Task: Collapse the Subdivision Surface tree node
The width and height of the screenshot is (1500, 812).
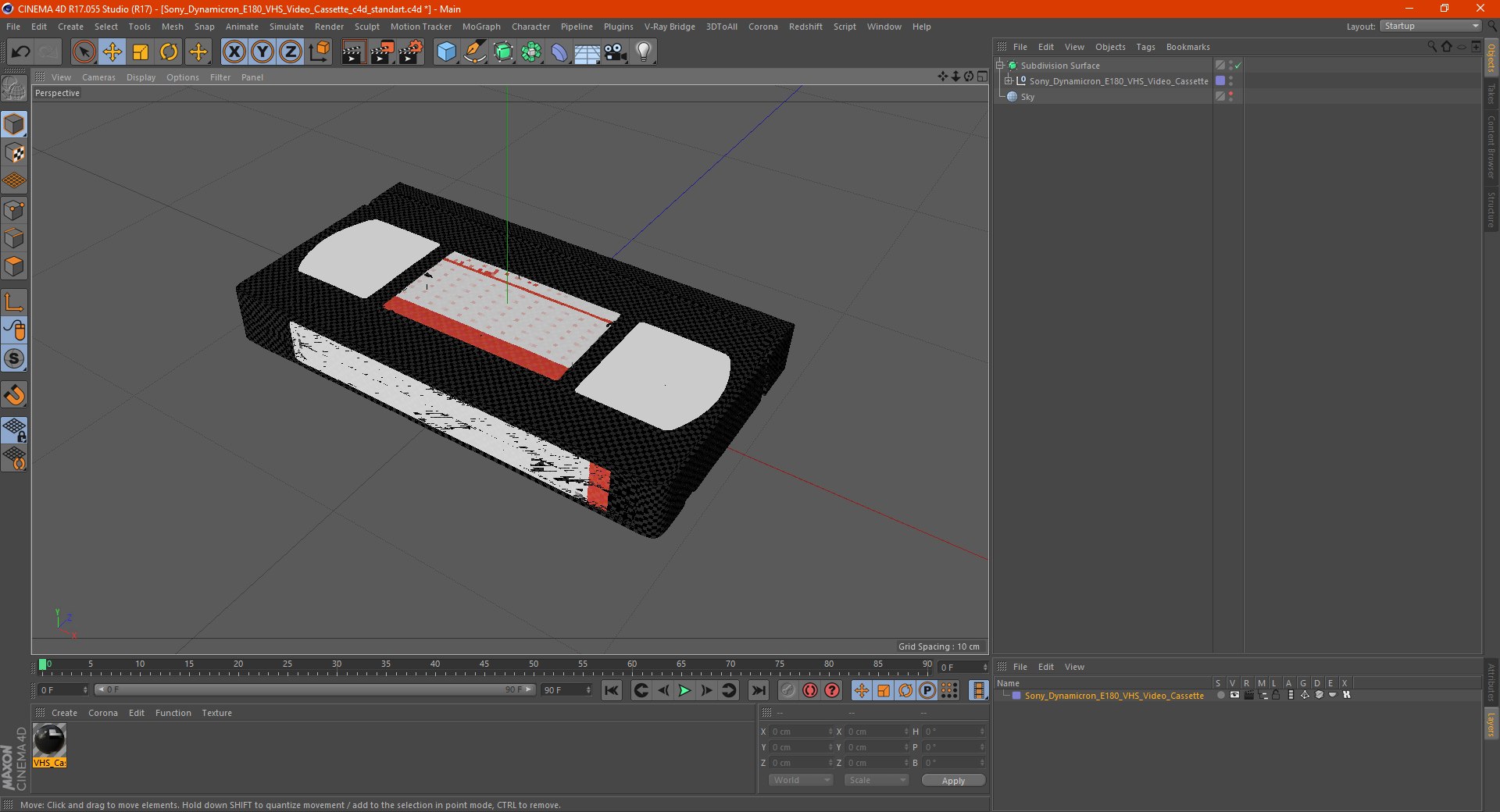Action: tap(999, 66)
